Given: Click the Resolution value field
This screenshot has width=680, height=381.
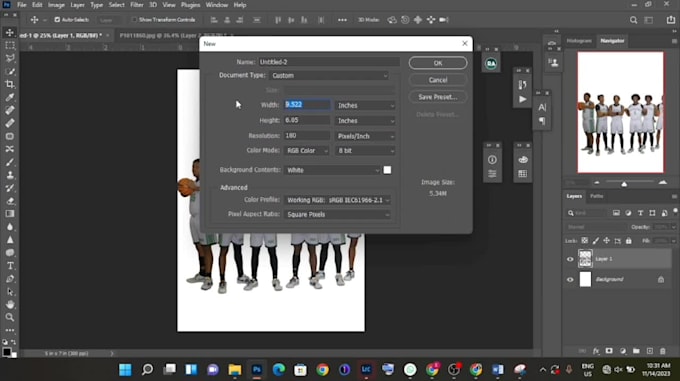Looking at the screenshot, I should 307,136.
